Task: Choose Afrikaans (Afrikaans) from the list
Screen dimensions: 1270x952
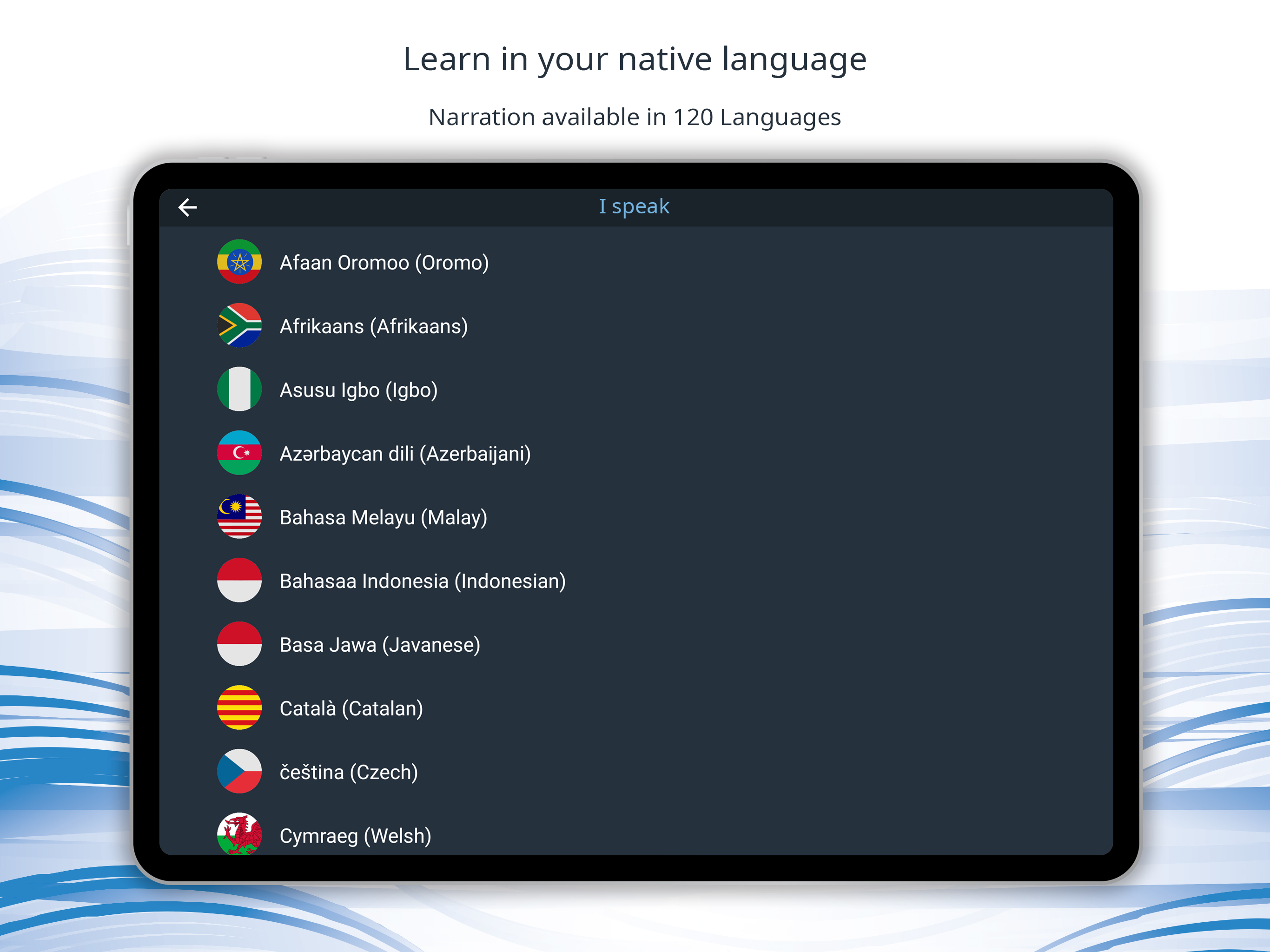Action: point(374,327)
